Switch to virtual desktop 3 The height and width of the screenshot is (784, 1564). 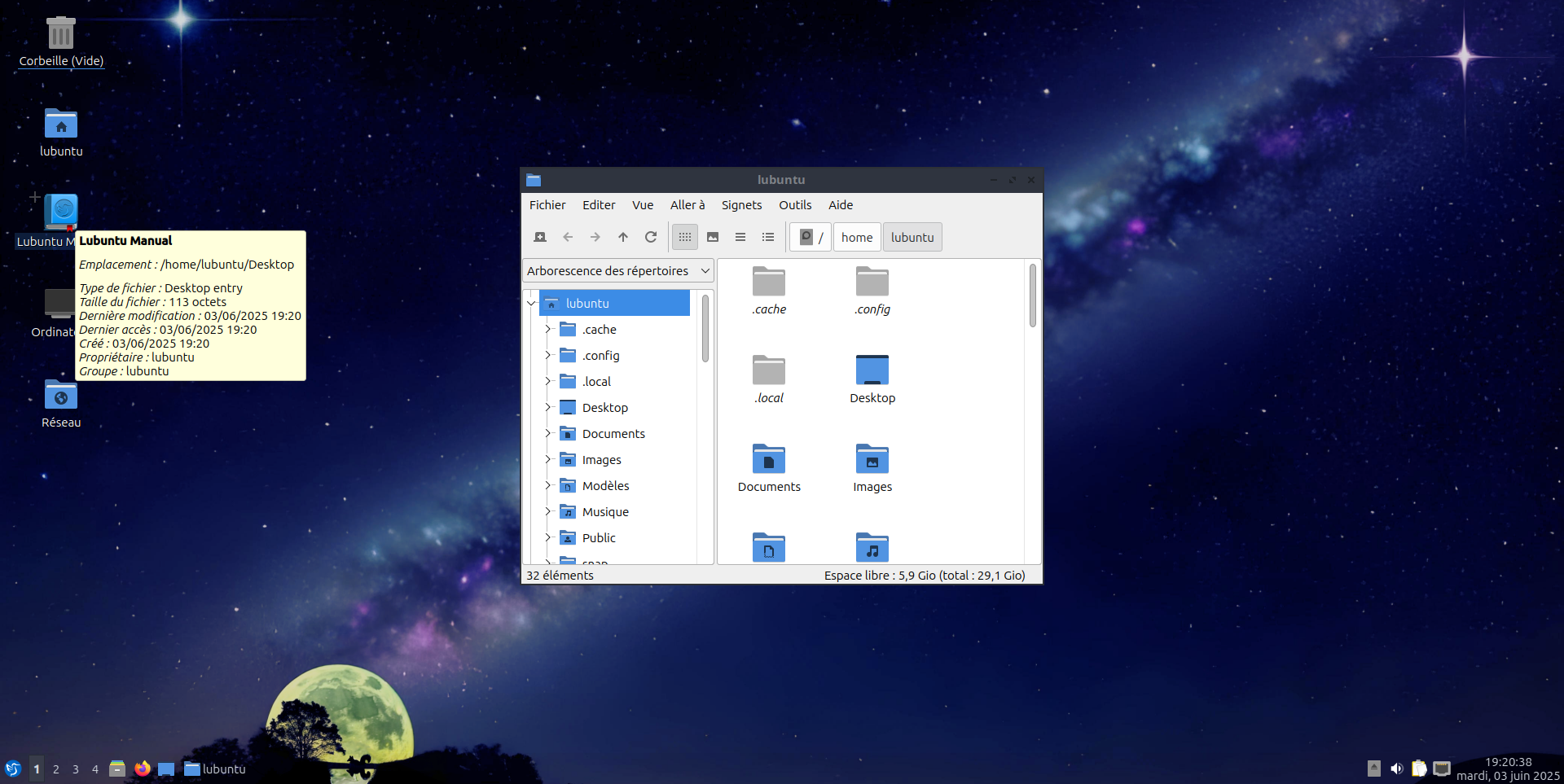click(x=76, y=769)
